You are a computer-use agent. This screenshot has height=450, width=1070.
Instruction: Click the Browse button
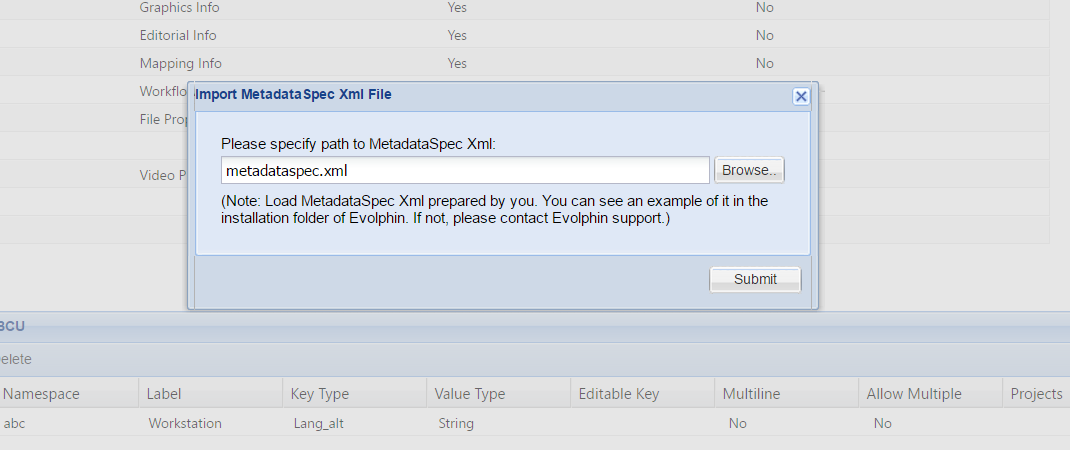[749, 170]
